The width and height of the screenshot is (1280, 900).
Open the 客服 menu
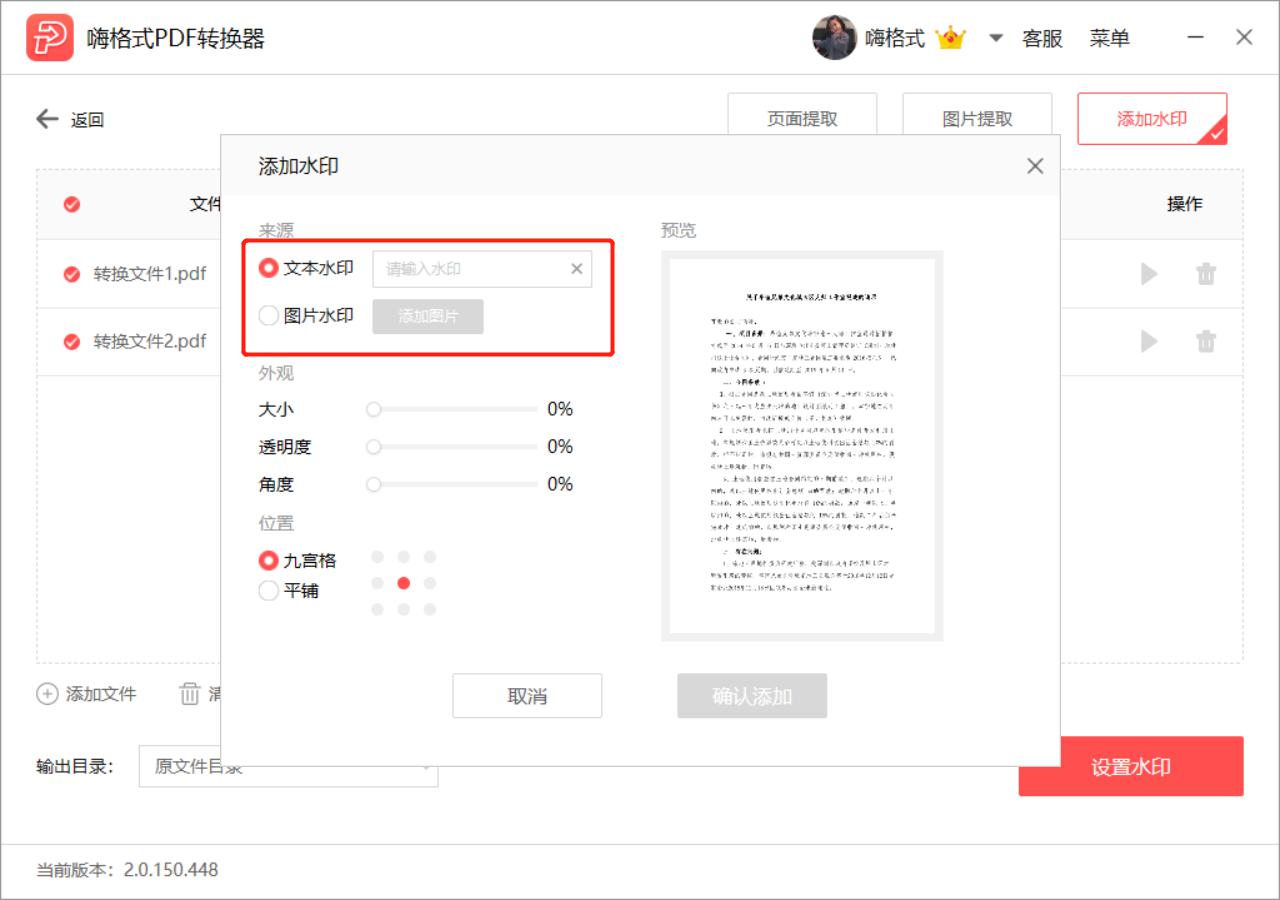1042,38
